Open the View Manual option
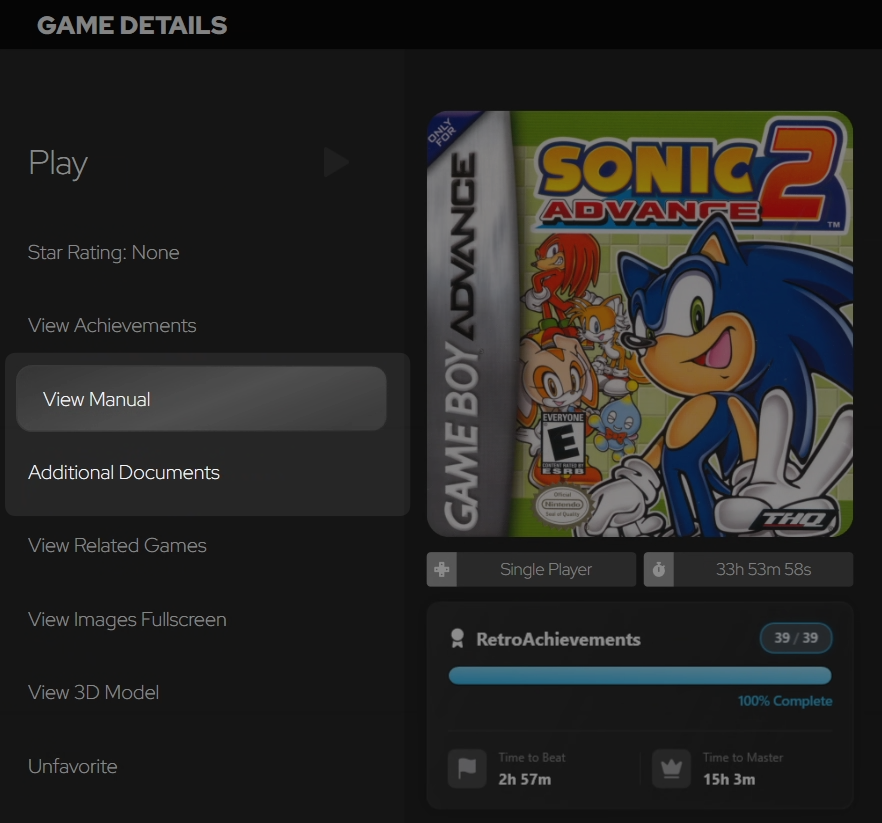The width and height of the screenshot is (882, 823). [201, 399]
